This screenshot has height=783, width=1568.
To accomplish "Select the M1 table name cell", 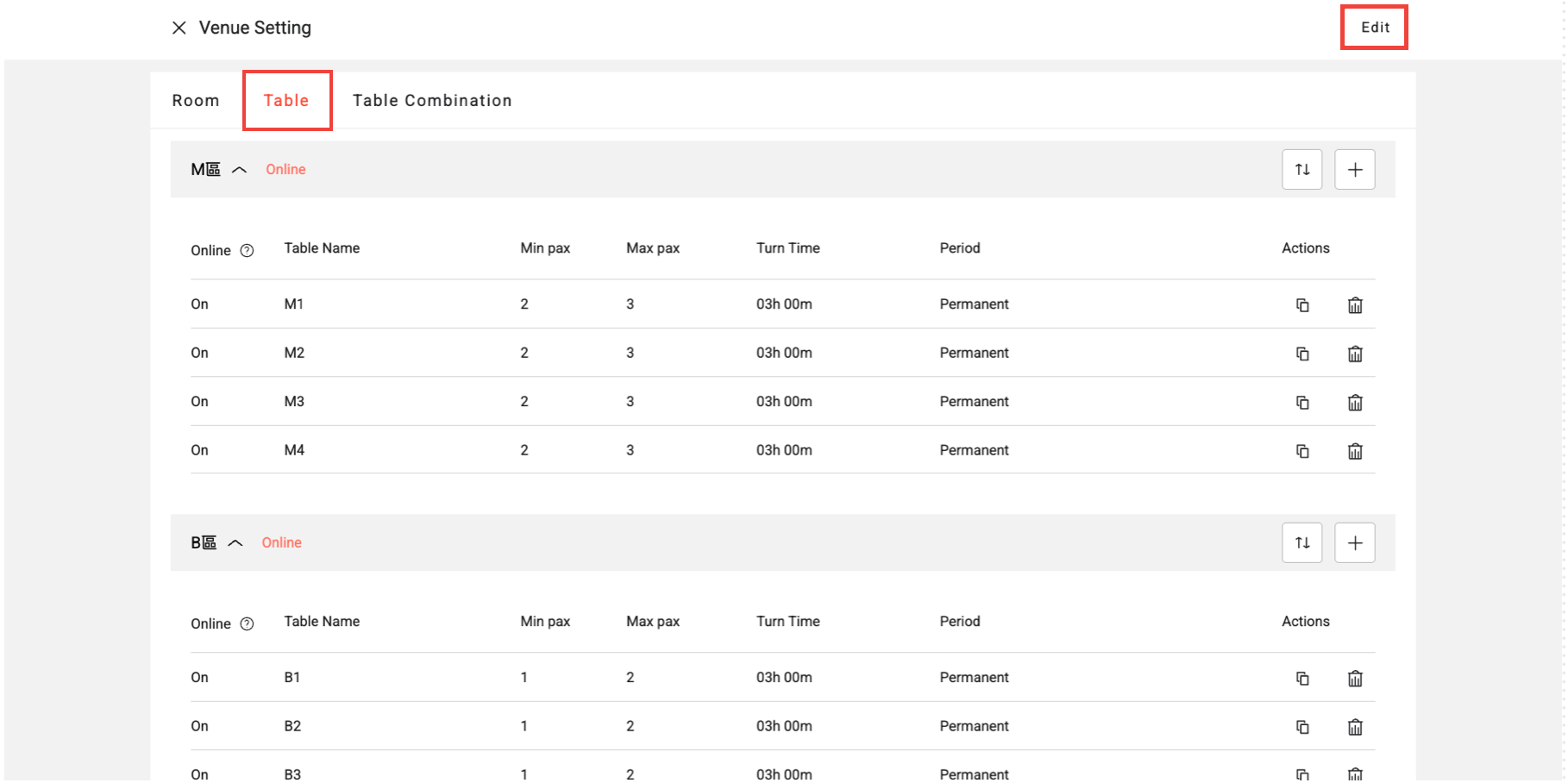I will [294, 304].
